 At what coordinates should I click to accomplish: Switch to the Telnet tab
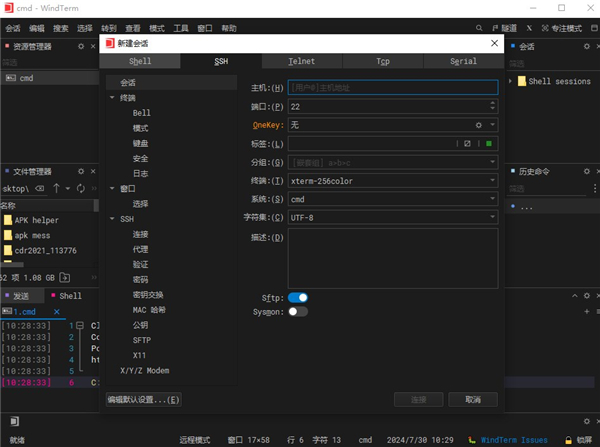pyautogui.click(x=300, y=61)
